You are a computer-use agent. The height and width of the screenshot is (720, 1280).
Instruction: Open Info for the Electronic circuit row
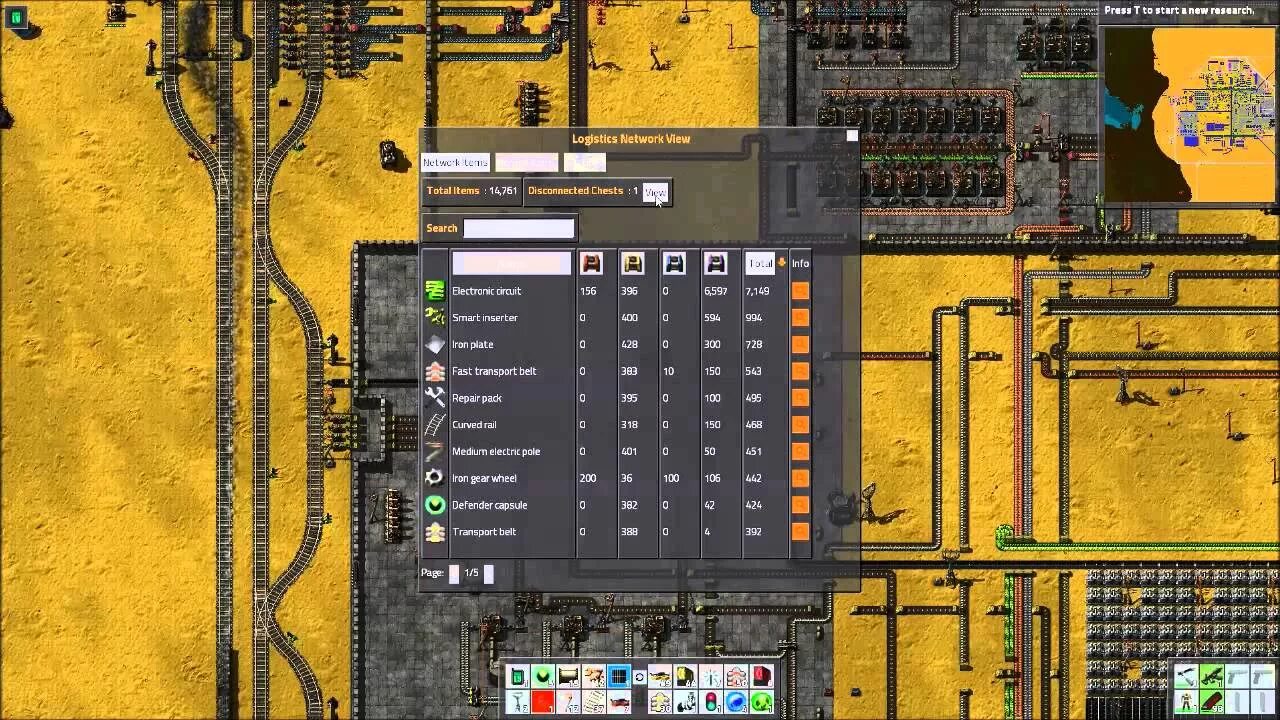click(800, 291)
